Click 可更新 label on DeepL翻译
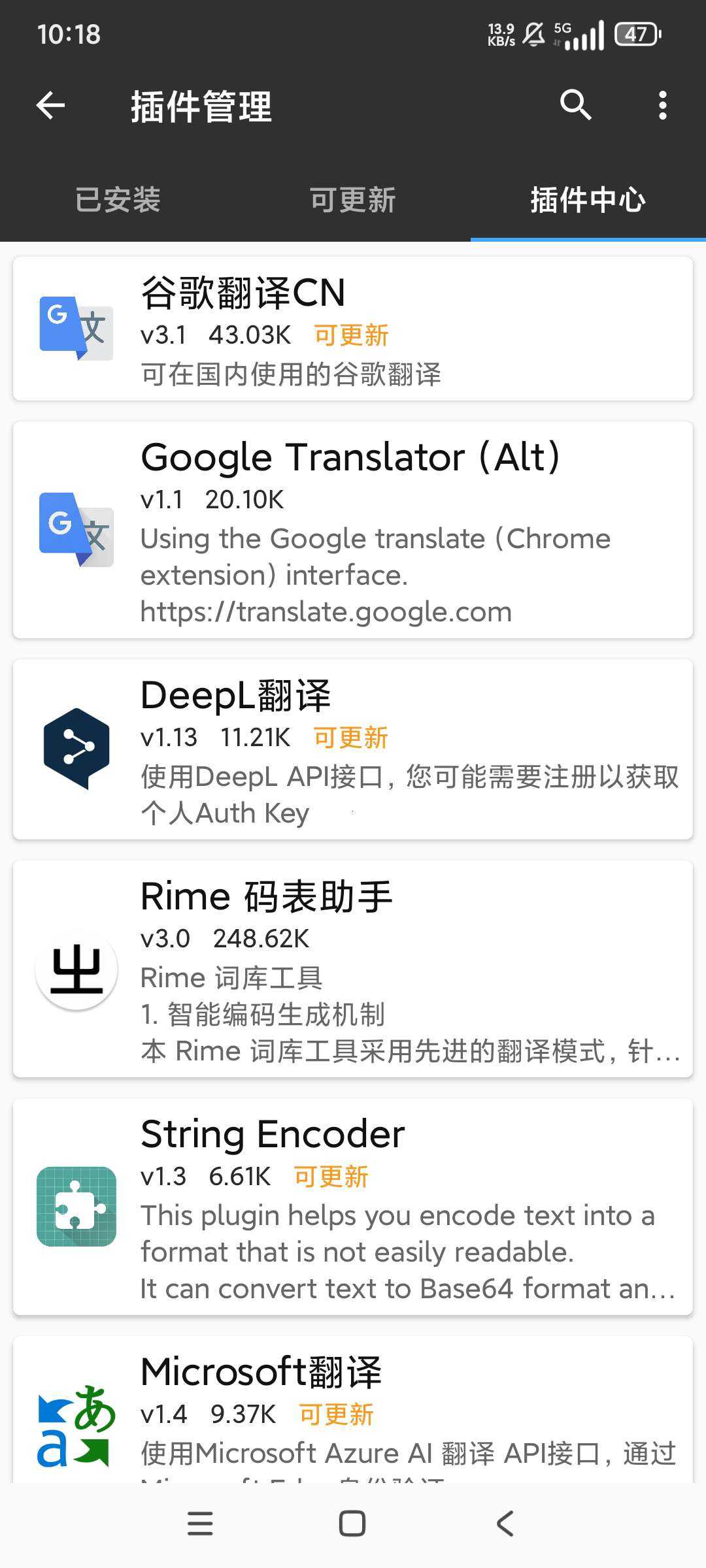Viewport: 706px width, 1568px height. pyautogui.click(x=351, y=738)
